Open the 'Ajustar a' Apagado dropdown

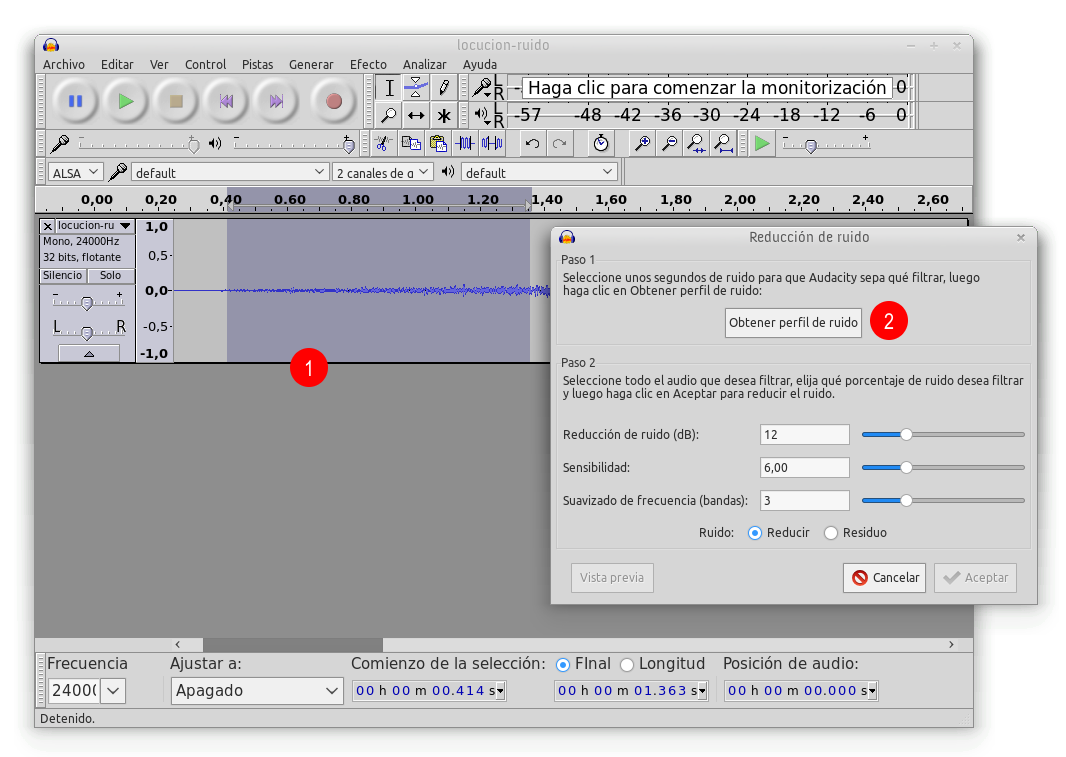pos(257,691)
